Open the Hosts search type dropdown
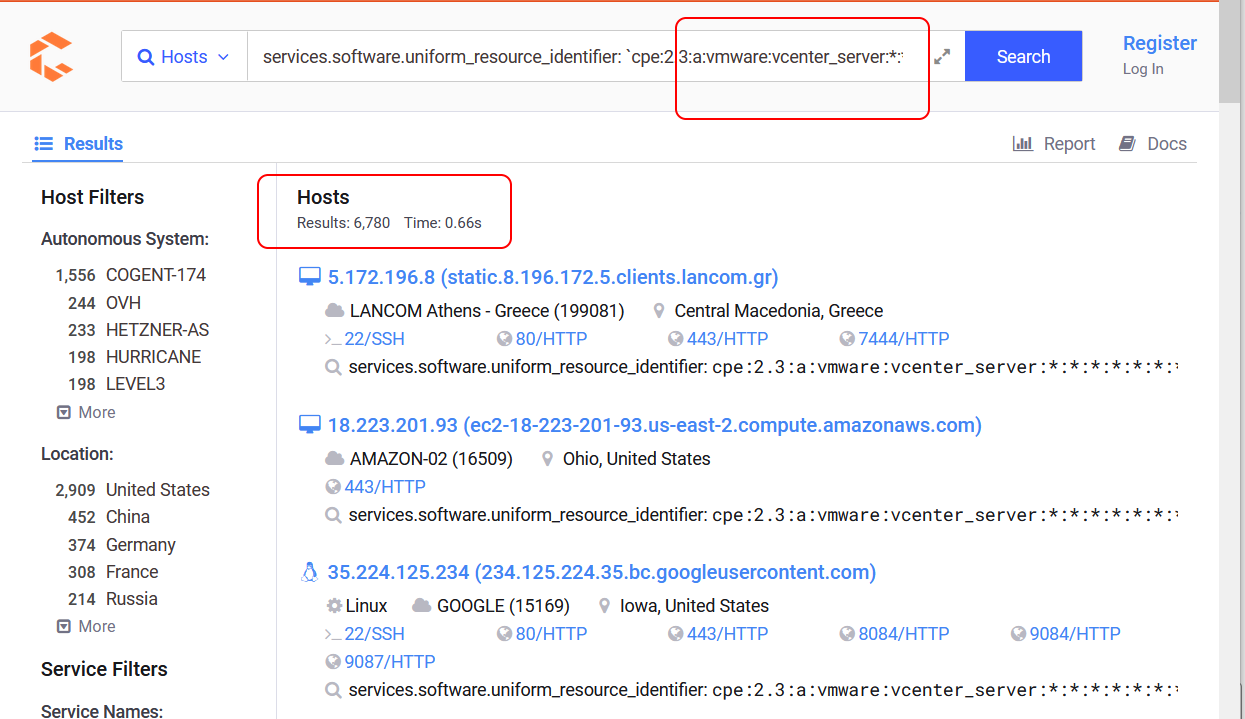Image resolution: width=1245 pixels, height=719 pixels. tap(184, 57)
